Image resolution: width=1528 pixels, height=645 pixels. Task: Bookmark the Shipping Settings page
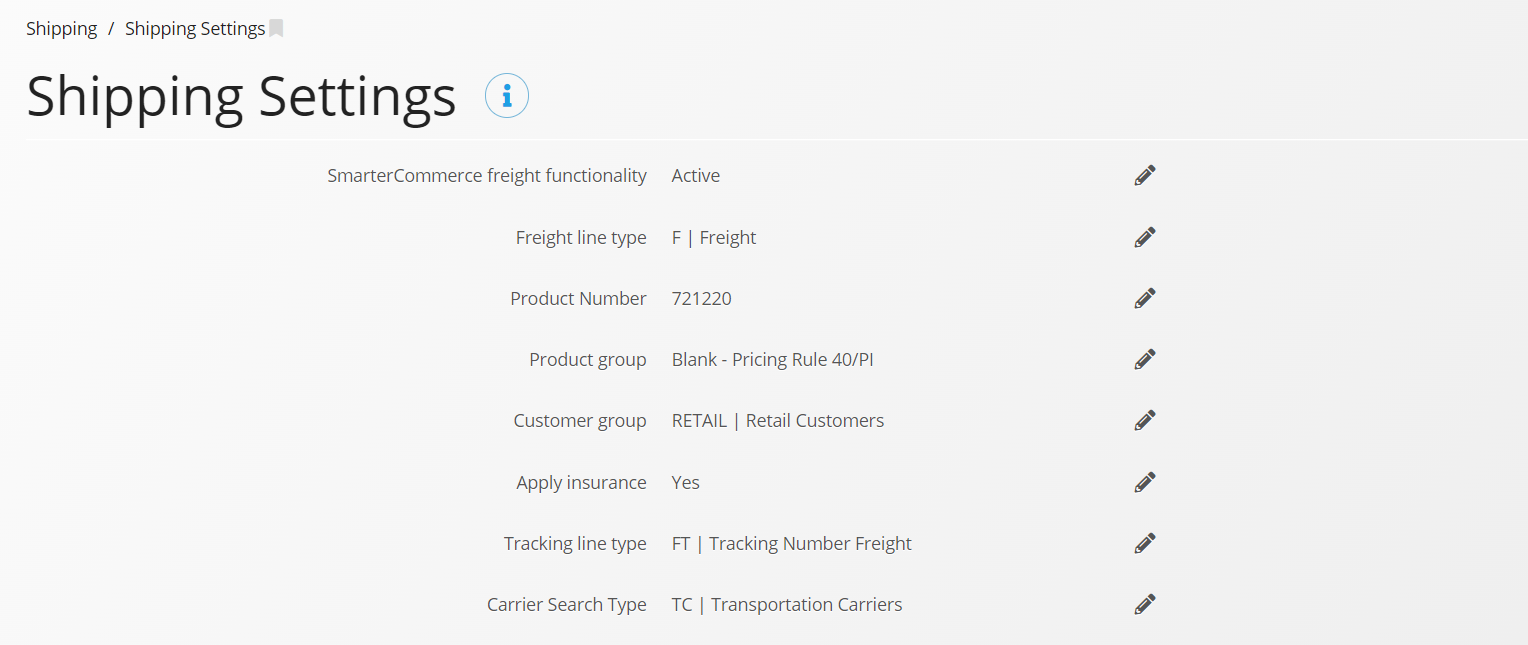(276, 29)
